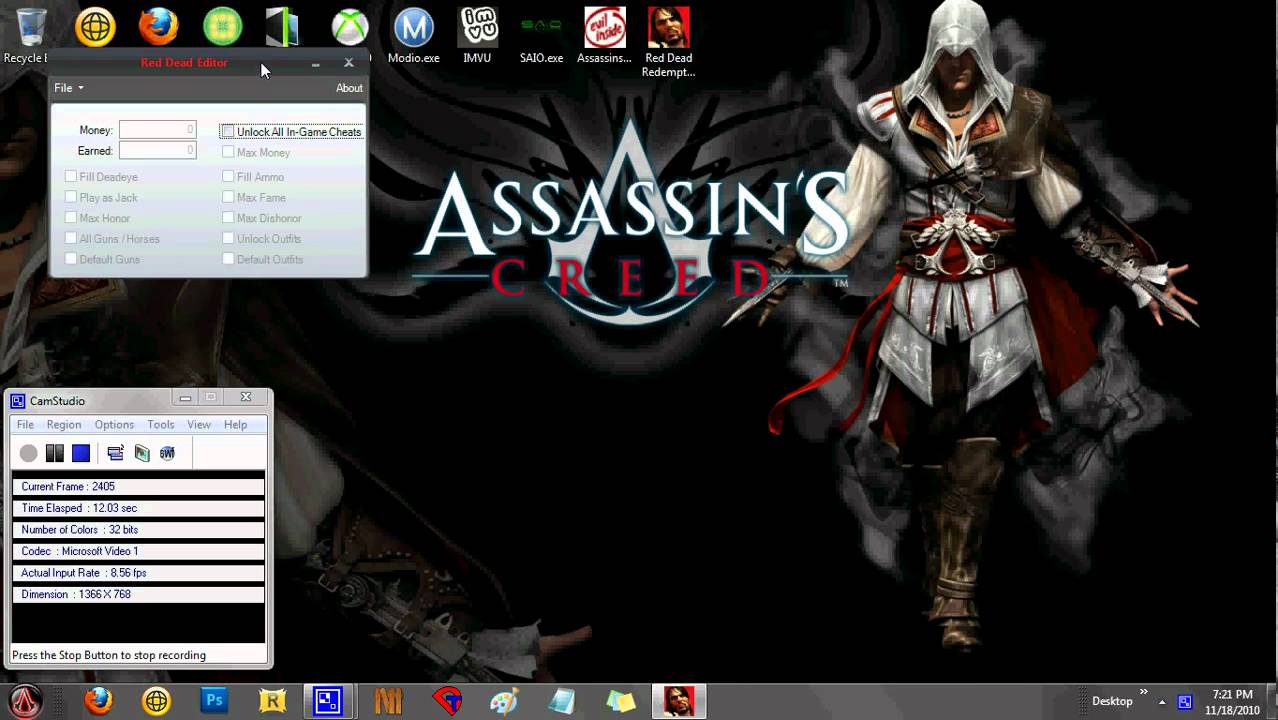Click the SWF producer toolbar icon
Viewport: 1278px width, 720px height.
pos(167,453)
